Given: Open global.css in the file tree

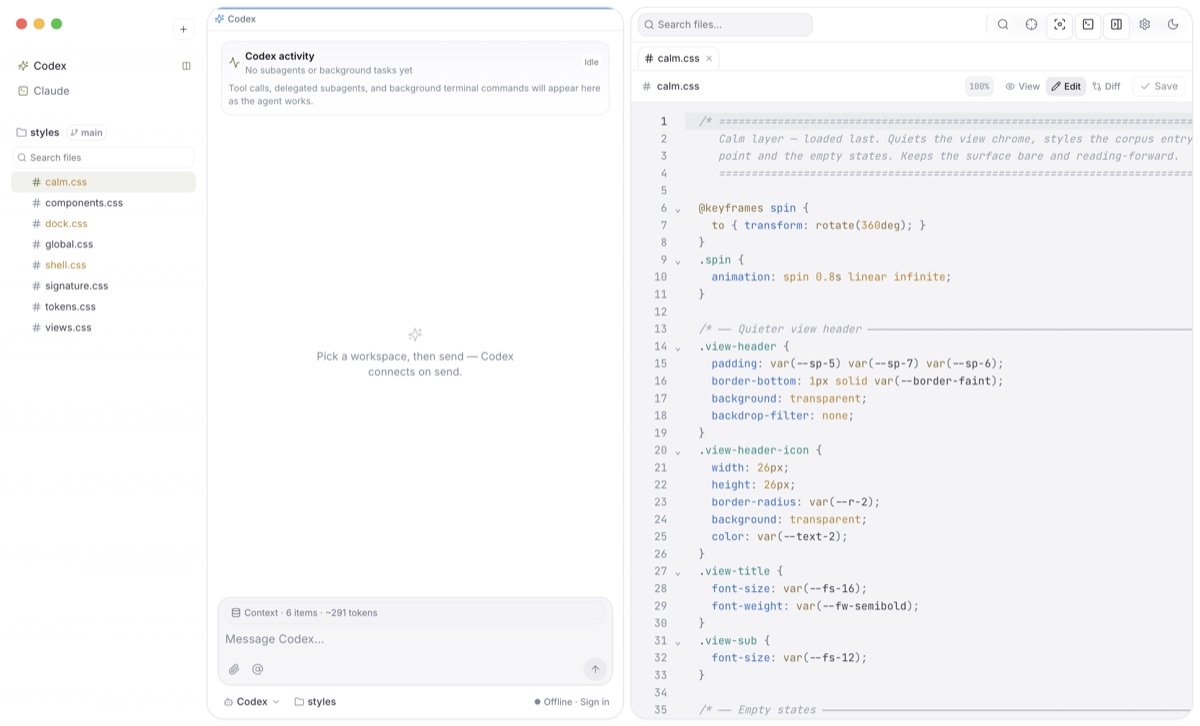Looking at the screenshot, I should 104,244.
